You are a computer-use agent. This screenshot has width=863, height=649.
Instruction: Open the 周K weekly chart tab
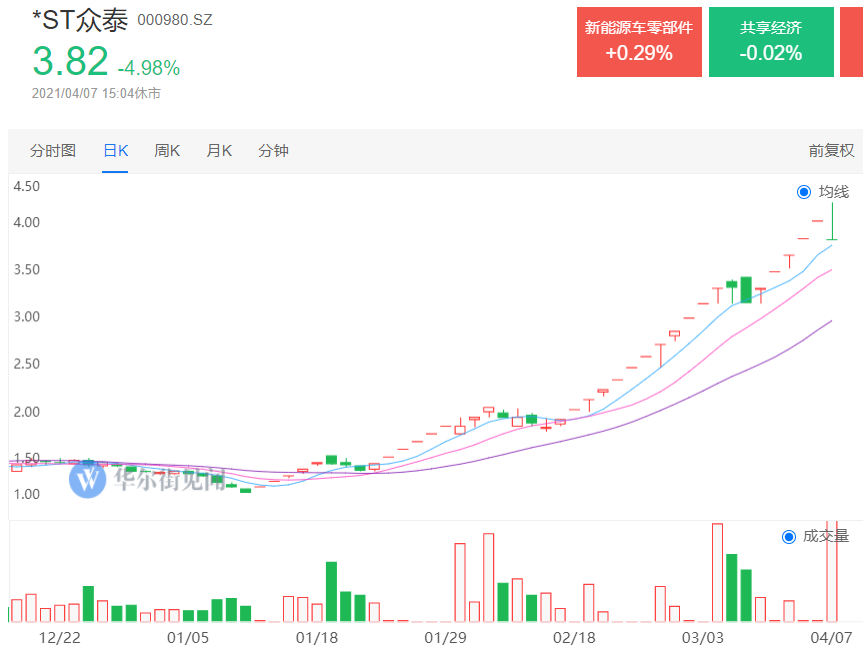click(167, 150)
